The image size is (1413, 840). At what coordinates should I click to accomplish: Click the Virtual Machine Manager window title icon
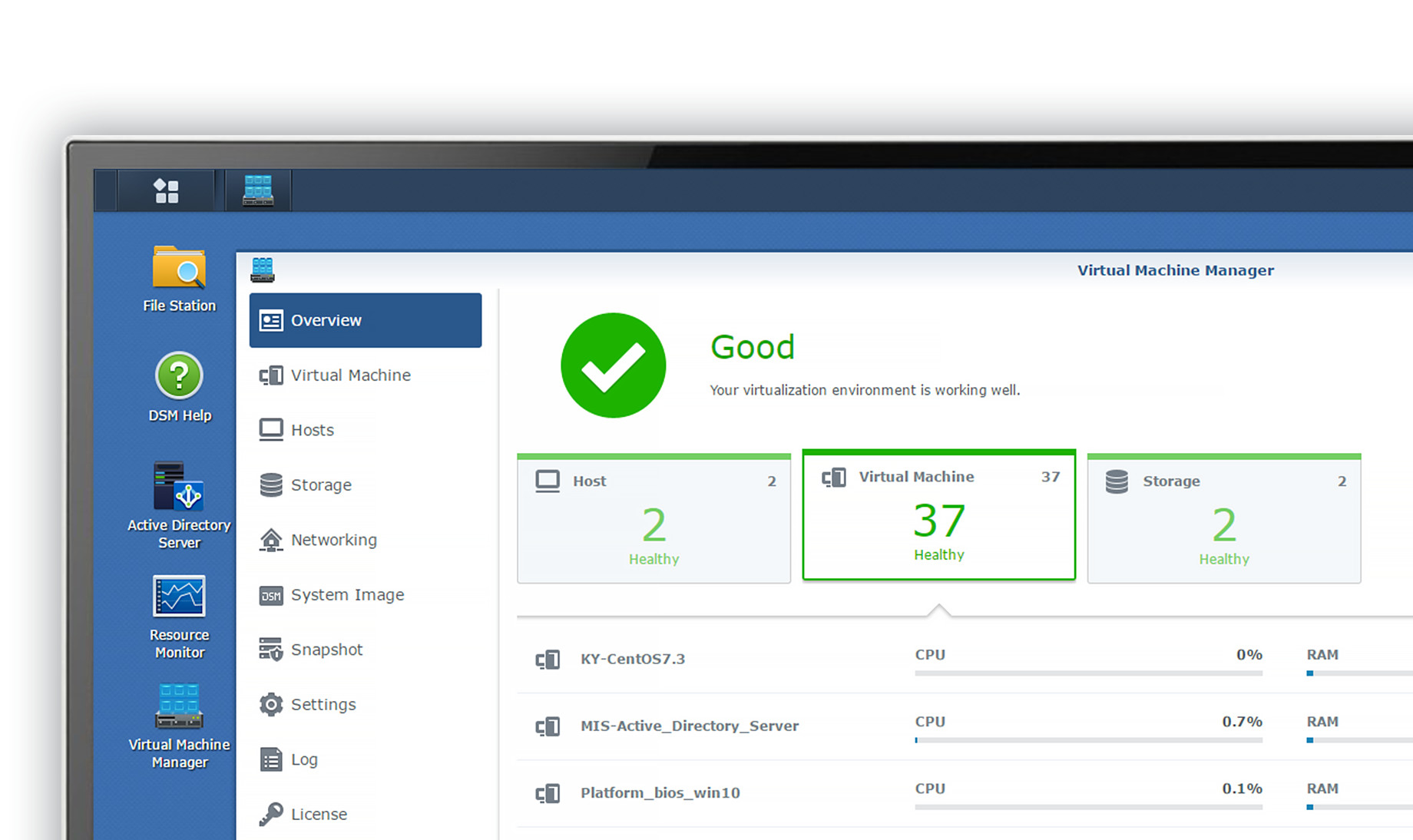point(263,270)
